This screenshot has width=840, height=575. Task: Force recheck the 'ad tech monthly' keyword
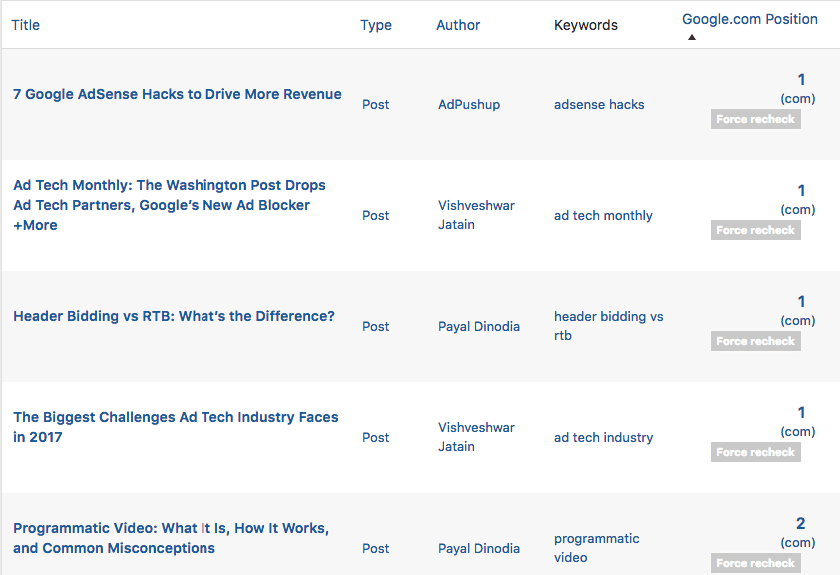[x=755, y=230]
